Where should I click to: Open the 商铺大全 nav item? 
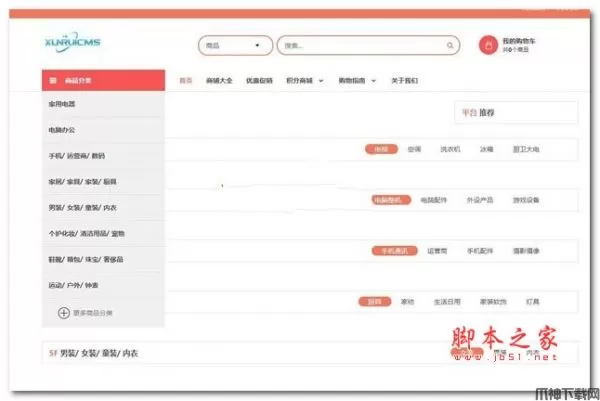pos(219,80)
